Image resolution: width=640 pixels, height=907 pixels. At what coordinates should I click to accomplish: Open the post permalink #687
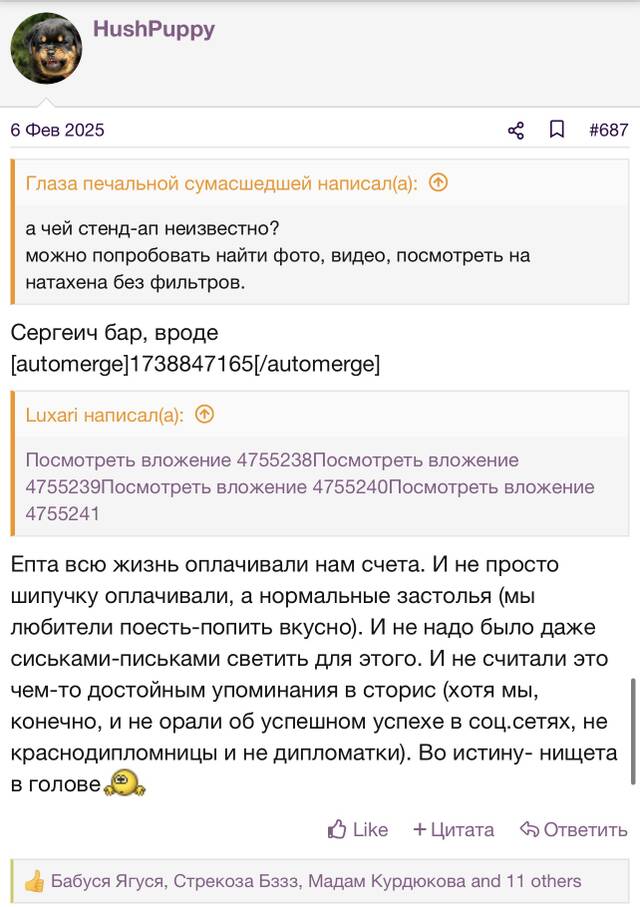pos(608,130)
